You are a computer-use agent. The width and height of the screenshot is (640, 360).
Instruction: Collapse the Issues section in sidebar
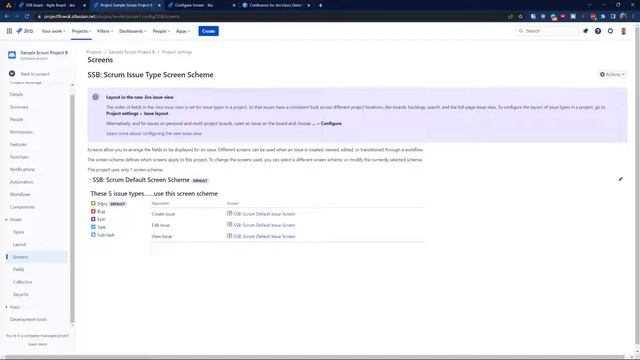point(7,220)
